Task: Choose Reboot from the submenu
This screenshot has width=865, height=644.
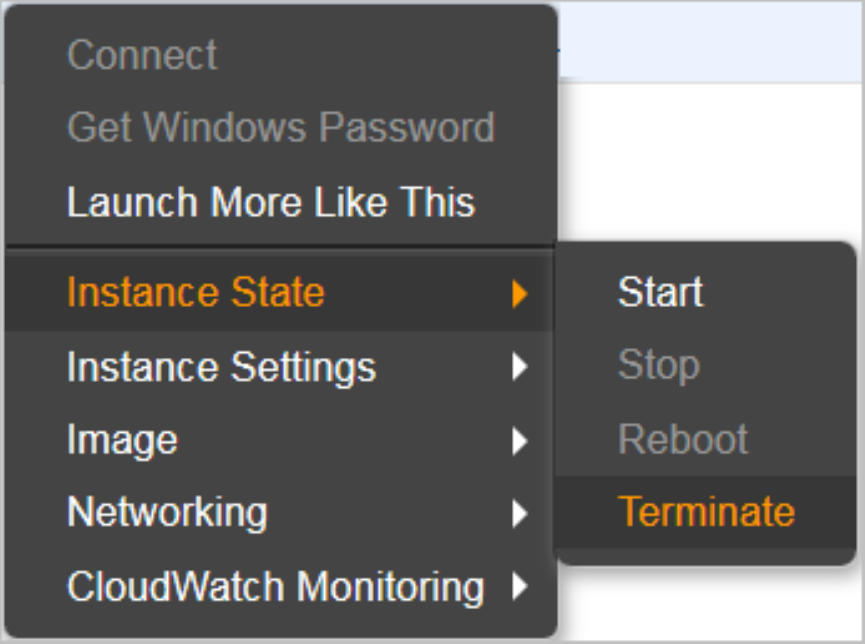Action: [683, 439]
